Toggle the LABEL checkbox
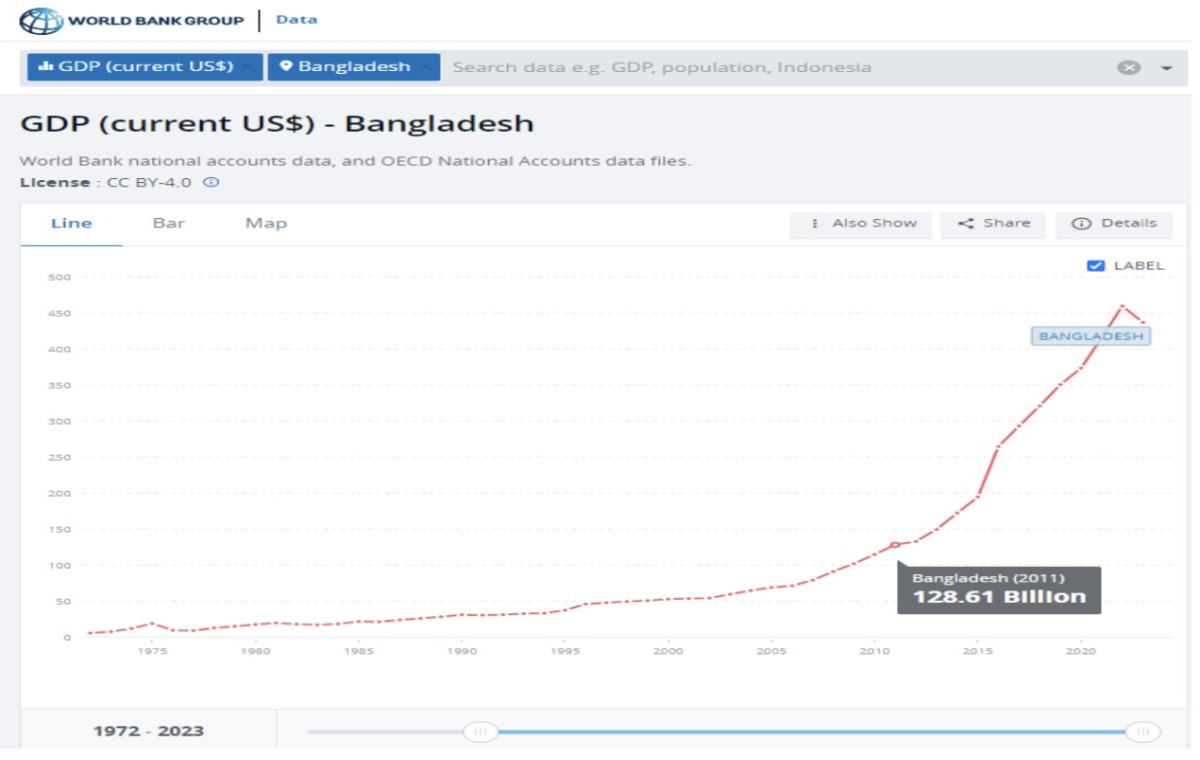The image size is (1200, 760). (1095, 265)
